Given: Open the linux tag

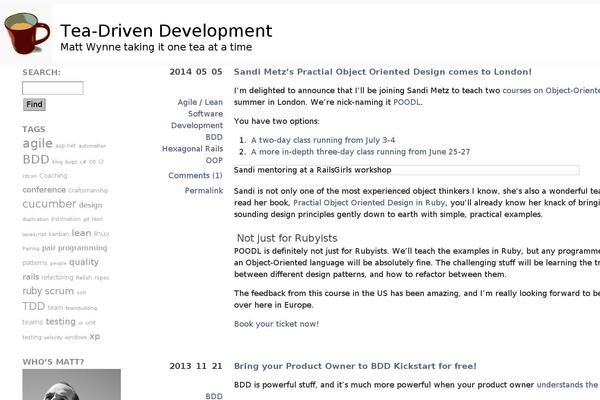Looking at the screenshot, I should click(x=101, y=233).
